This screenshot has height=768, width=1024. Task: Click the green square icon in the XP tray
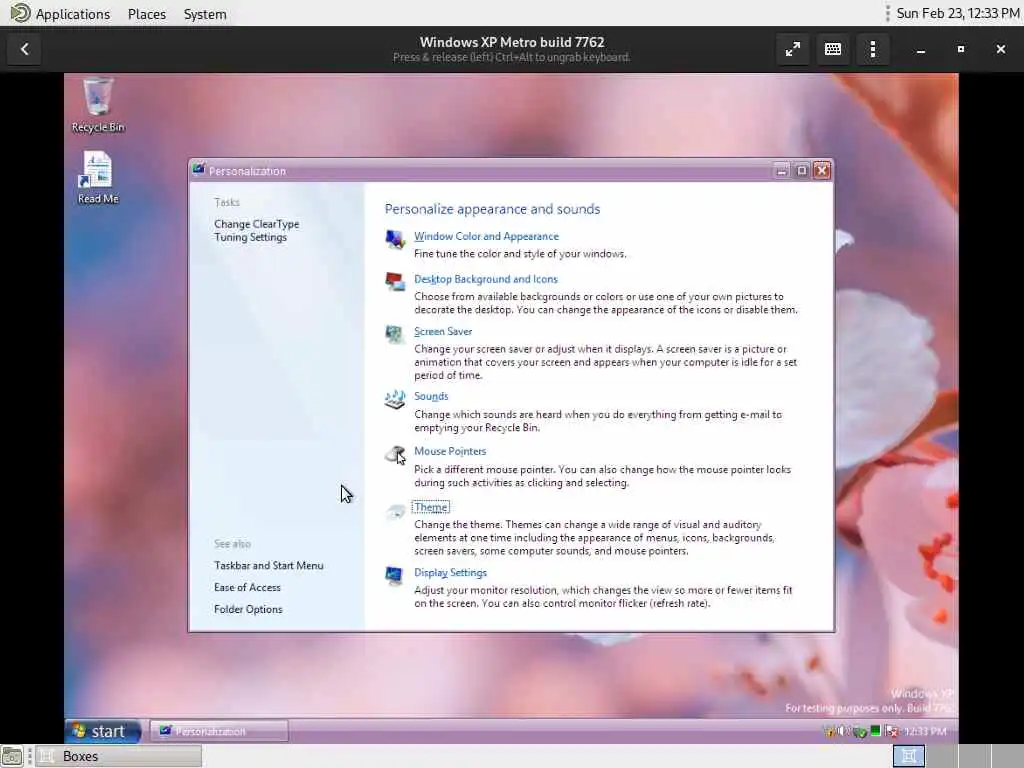876,730
